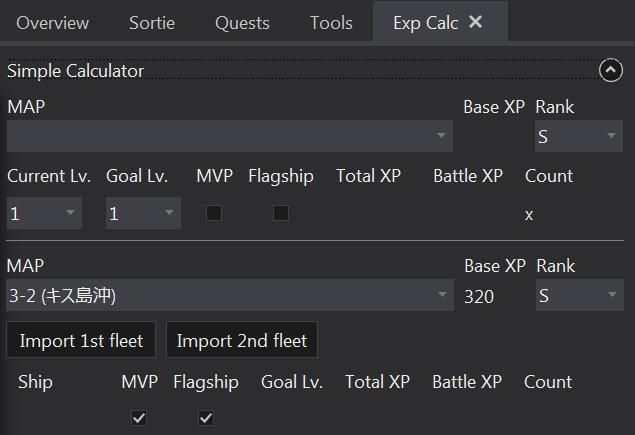Close the Exp Calc tab
The height and width of the screenshot is (435, 635).
475,22
